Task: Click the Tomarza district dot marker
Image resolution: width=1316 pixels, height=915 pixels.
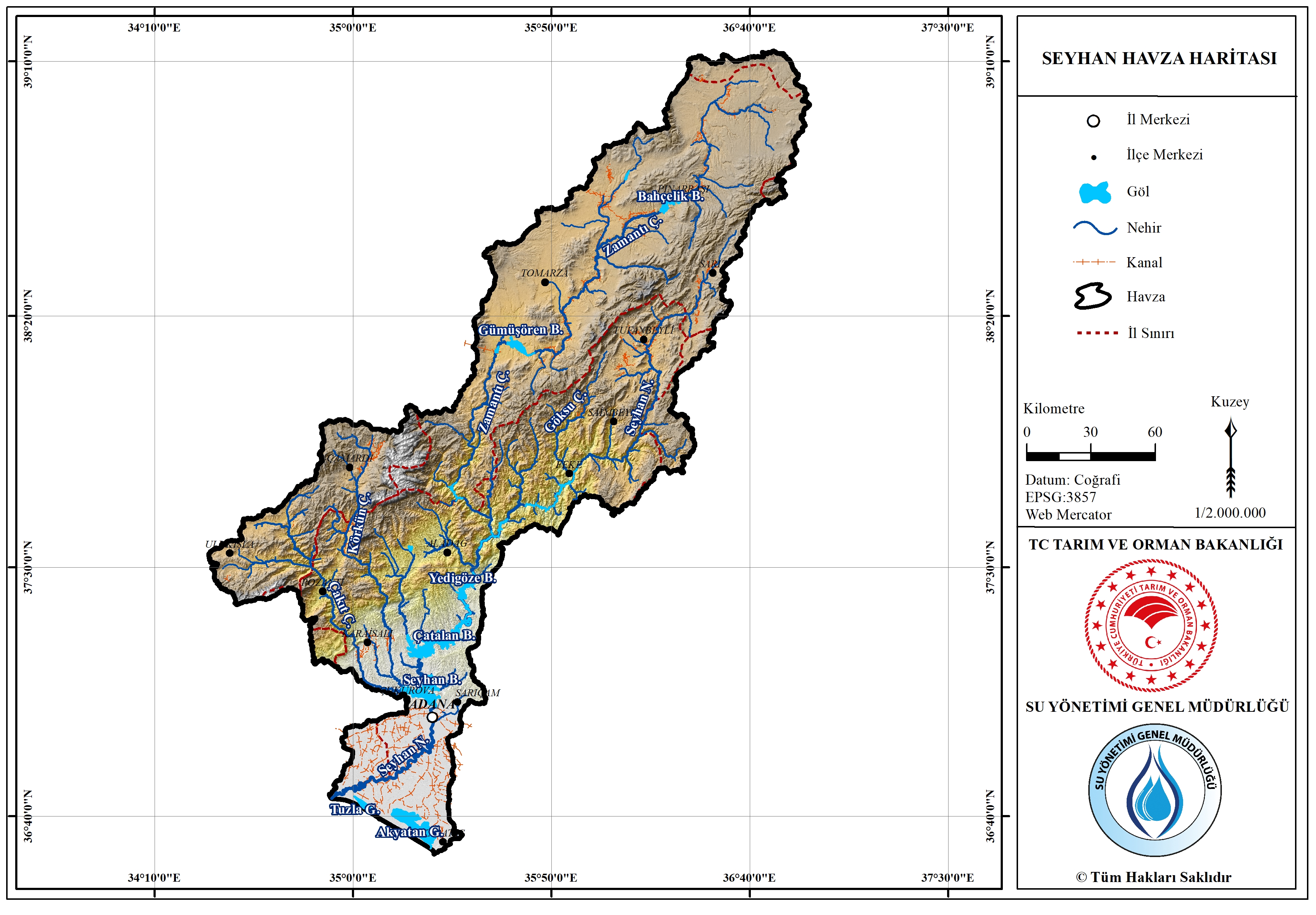Action: [544, 282]
